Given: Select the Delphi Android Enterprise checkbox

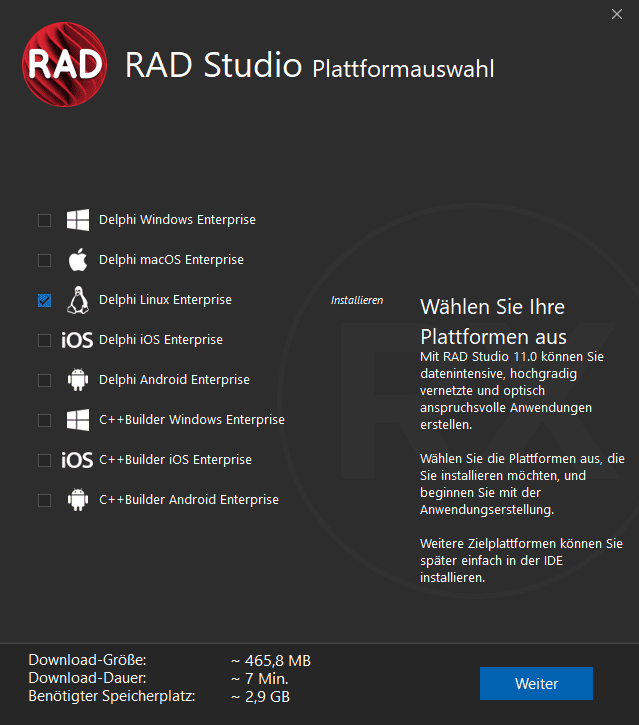Looking at the screenshot, I should (x=44, y=381).
